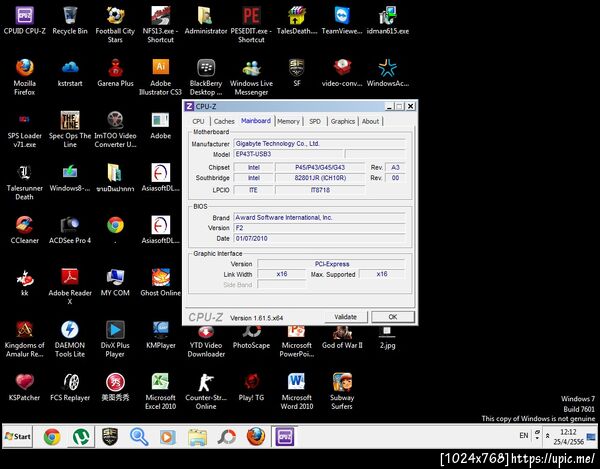The width and height of the screenshot is (600, 469).
Task: Launch Mozilla Firefox from the desktop
Action: tap(24, 77)
